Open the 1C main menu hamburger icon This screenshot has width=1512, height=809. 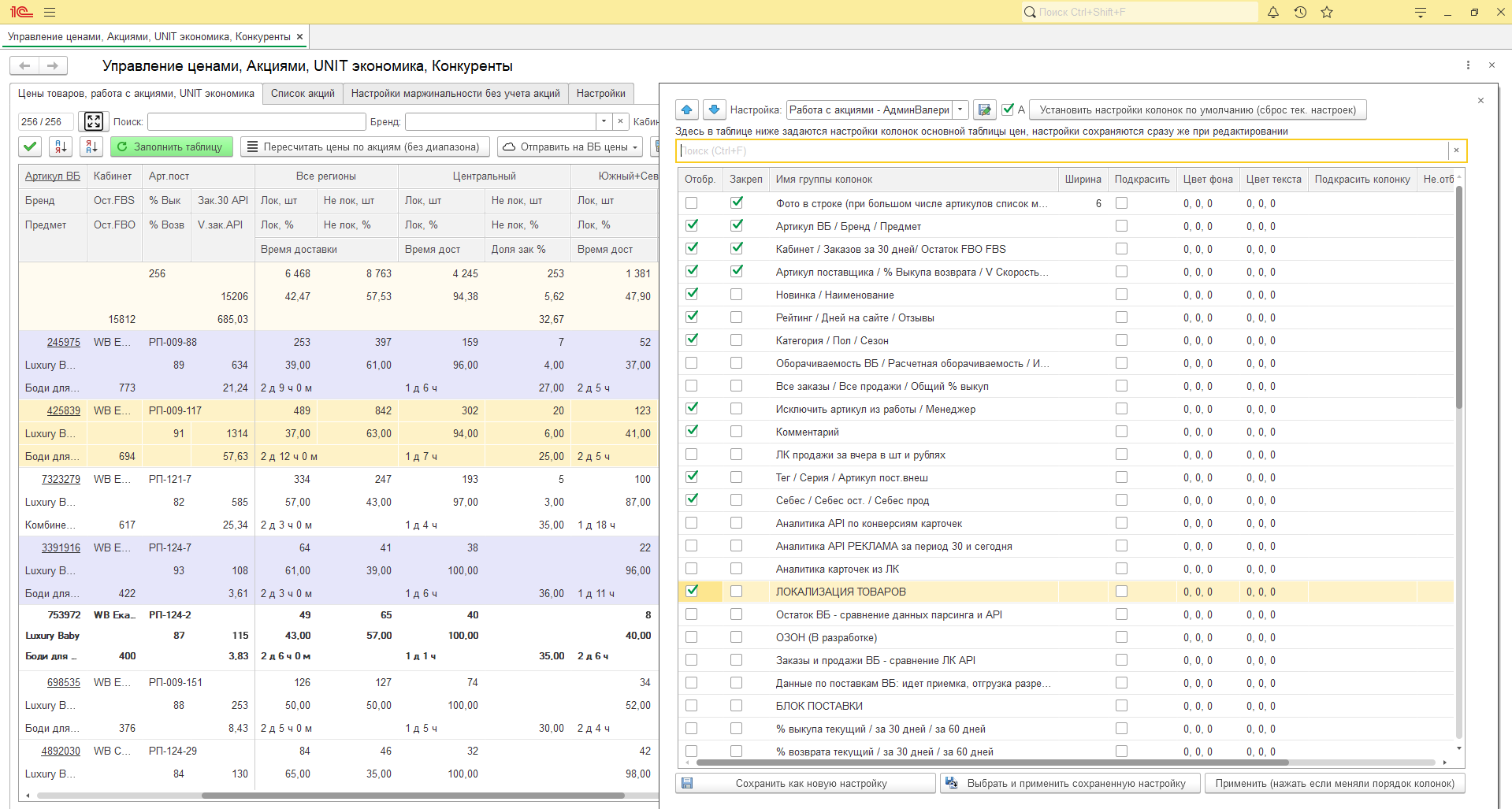coord(50,13)
